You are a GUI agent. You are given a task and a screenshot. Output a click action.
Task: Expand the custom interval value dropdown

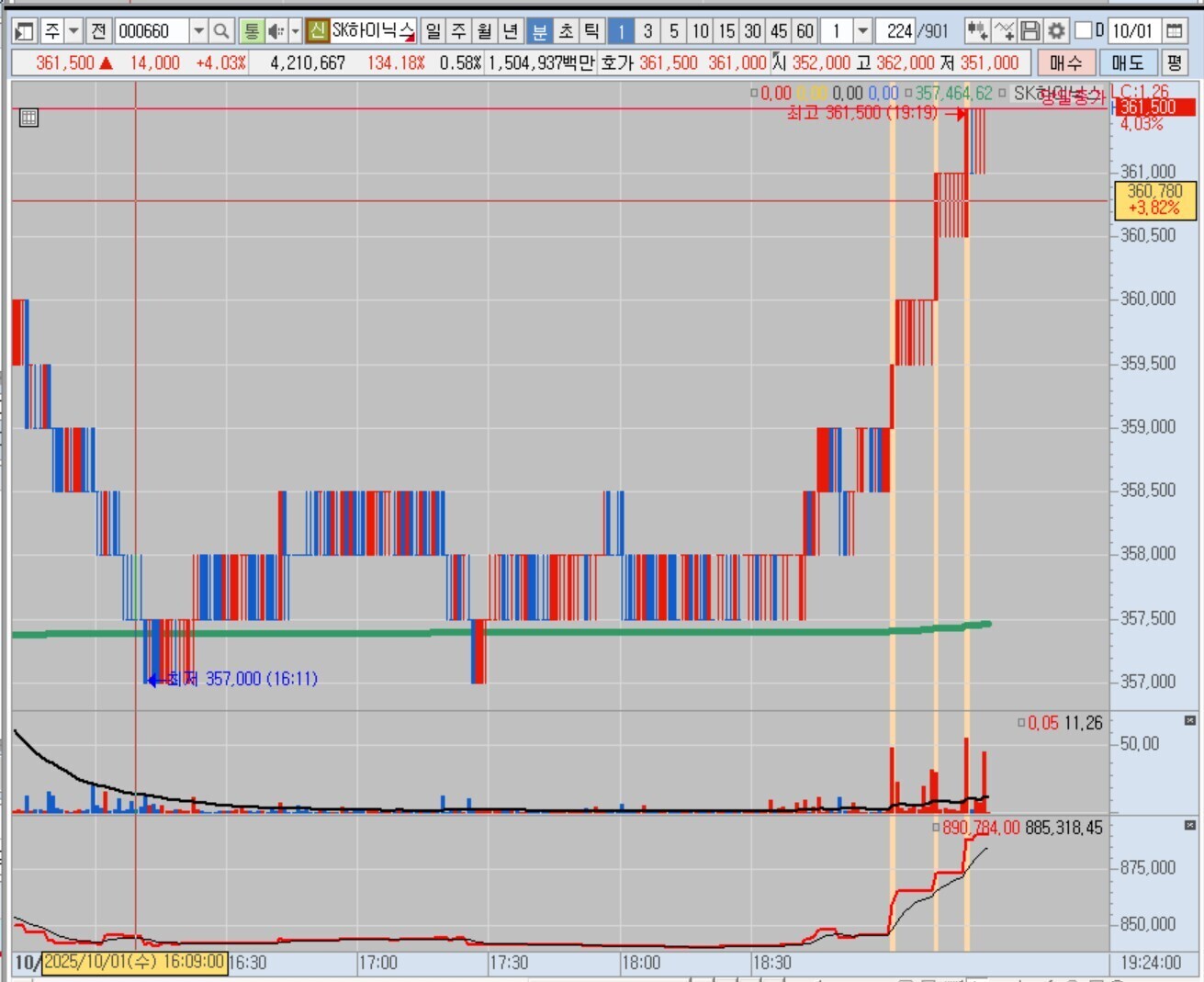pos(862,31)
